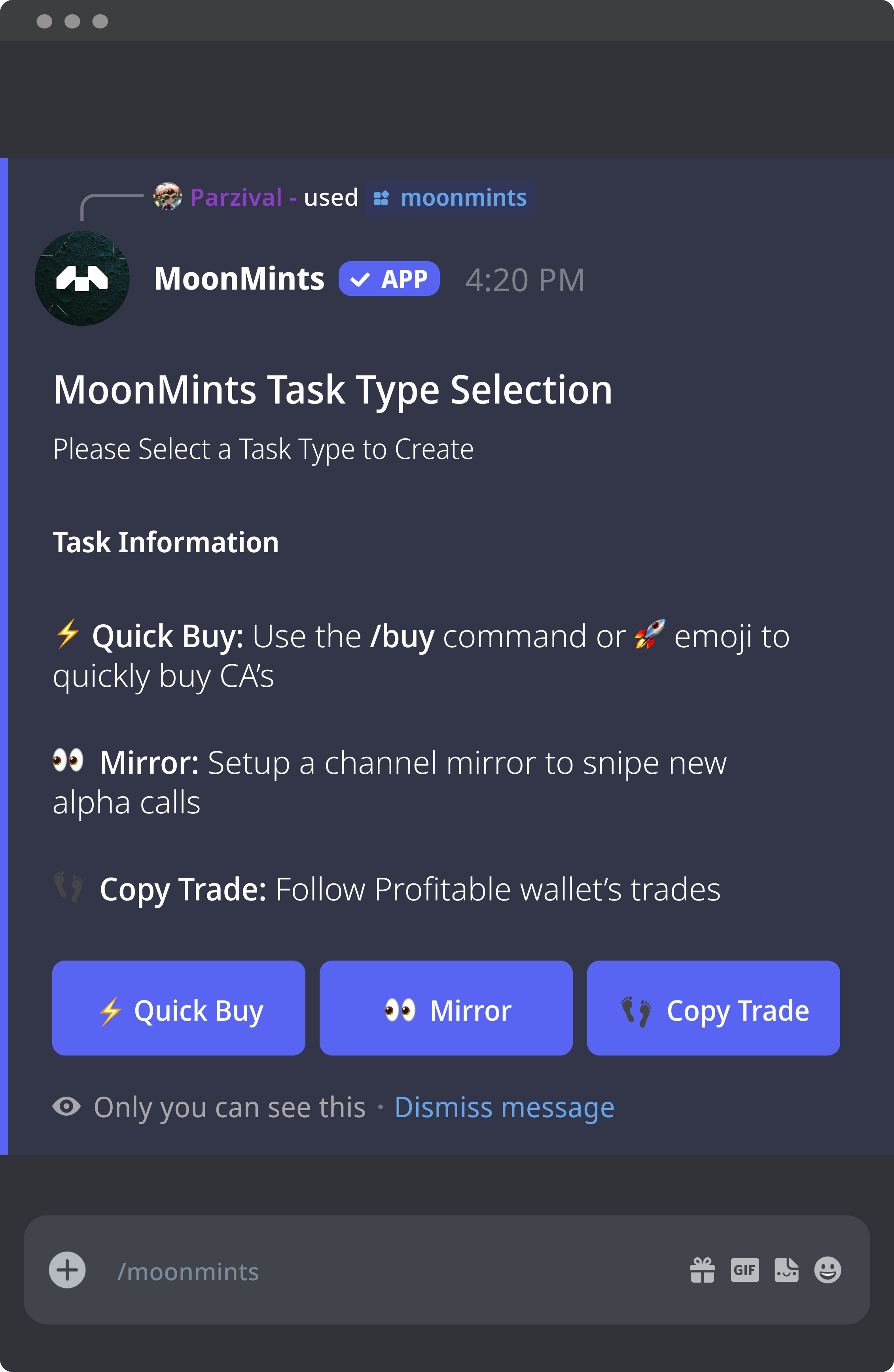Click Parzival's small profile avatar
Image resolution: width=894 pixels, height=1372 pixels.
pos(168,197)
